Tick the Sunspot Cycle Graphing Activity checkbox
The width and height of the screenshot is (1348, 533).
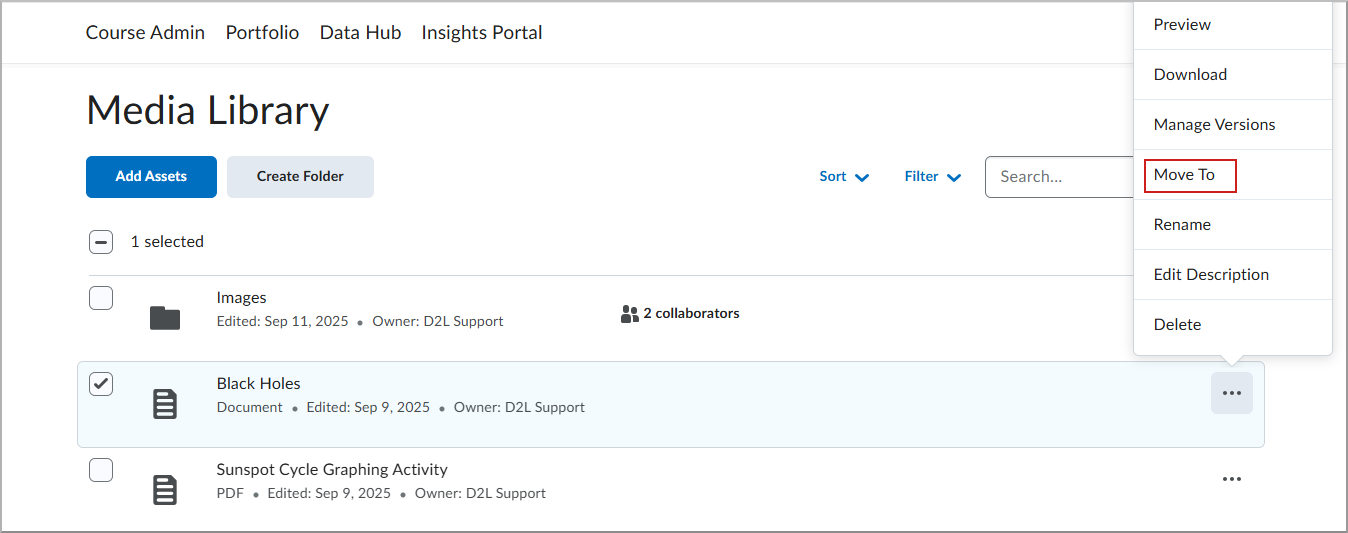pos(101,470)
